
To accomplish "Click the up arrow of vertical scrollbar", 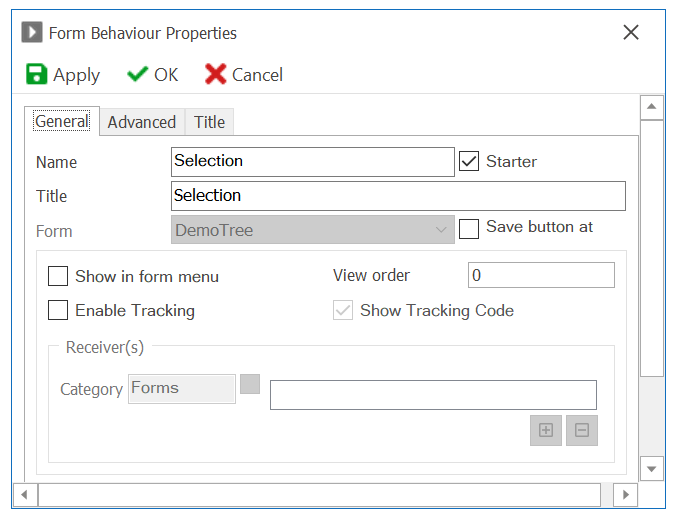I will [x=651, y=107].
